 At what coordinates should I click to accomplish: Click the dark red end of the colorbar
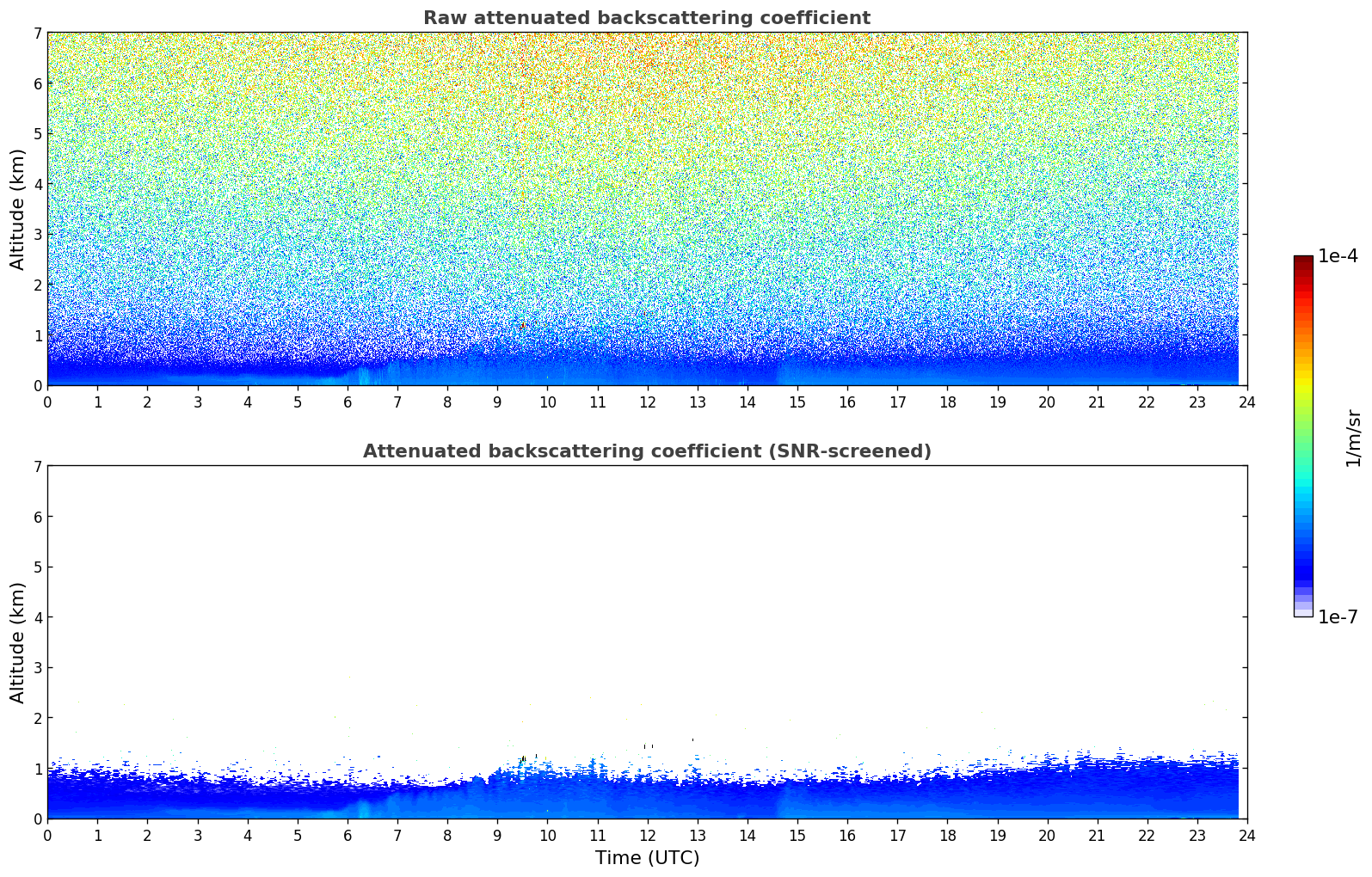(x=1303, y=260)
